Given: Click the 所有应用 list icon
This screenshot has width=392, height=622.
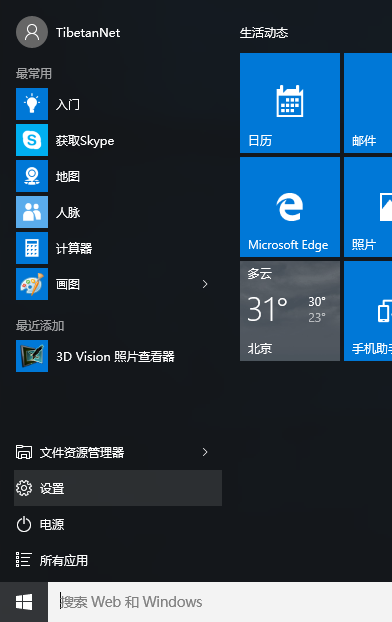Looking at the screenshot, I should coord(23,560).
